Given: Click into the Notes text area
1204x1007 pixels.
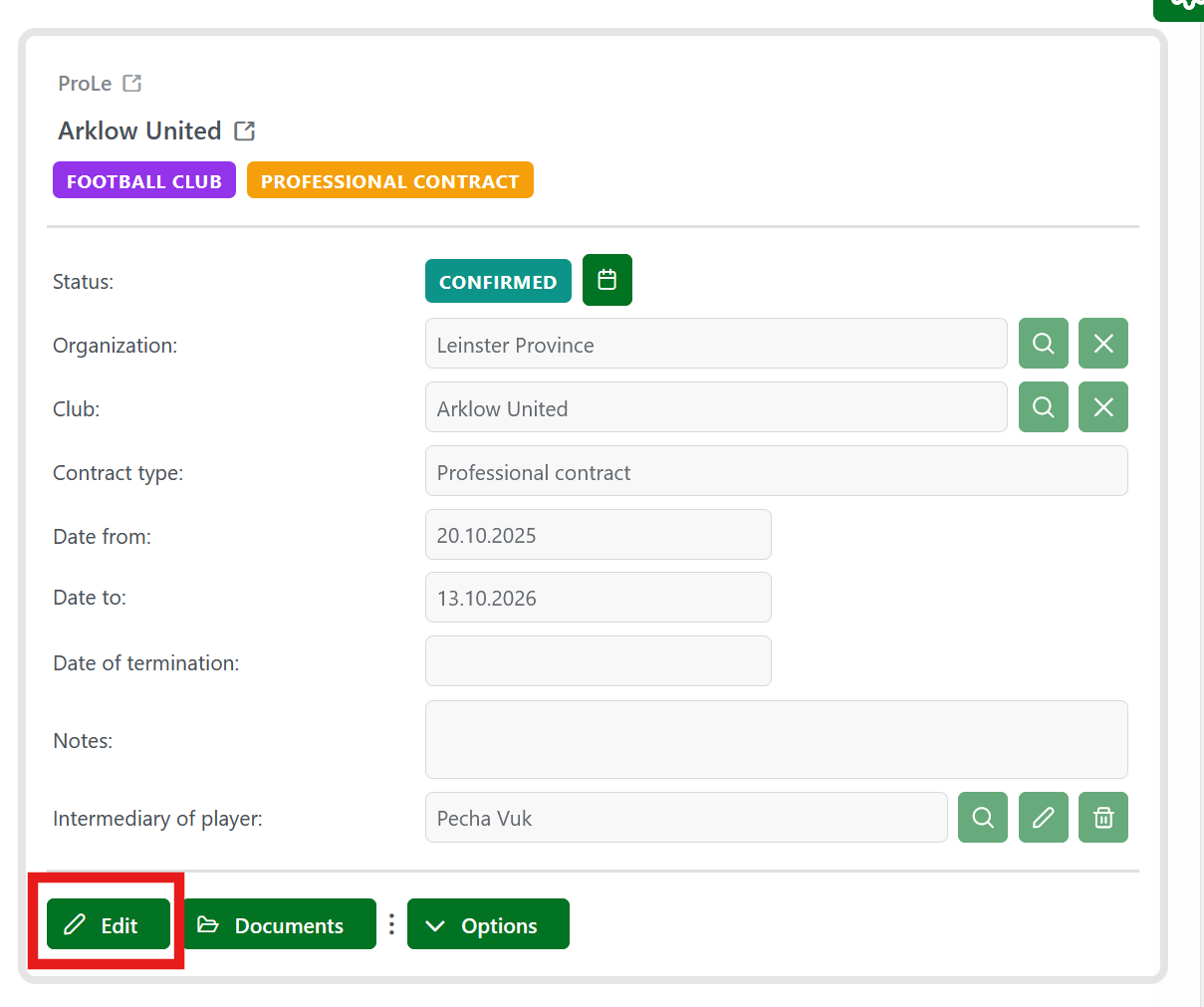Looking at the screenshot, I should tap(776, 740).
